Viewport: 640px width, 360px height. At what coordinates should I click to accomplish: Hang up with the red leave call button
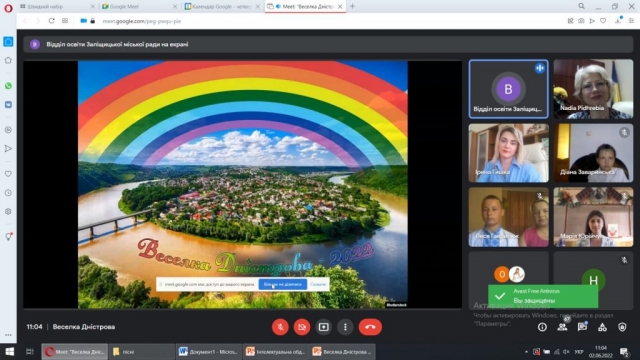(370, 327)
